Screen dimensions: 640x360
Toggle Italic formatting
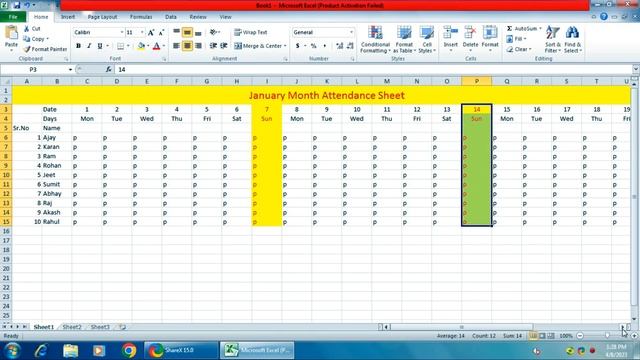[x=89, y=46]
